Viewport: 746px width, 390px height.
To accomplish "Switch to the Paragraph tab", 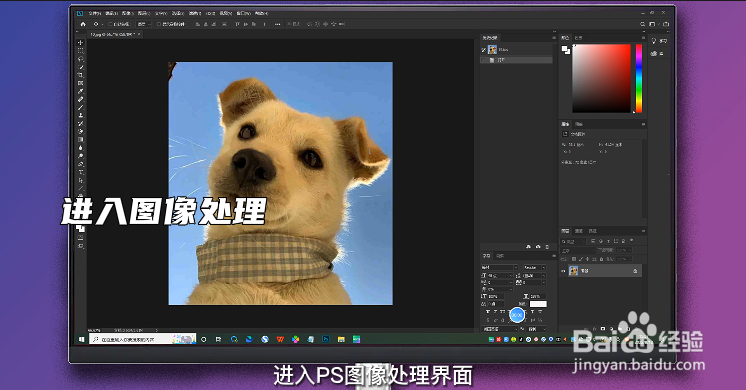I will [500, 256].
